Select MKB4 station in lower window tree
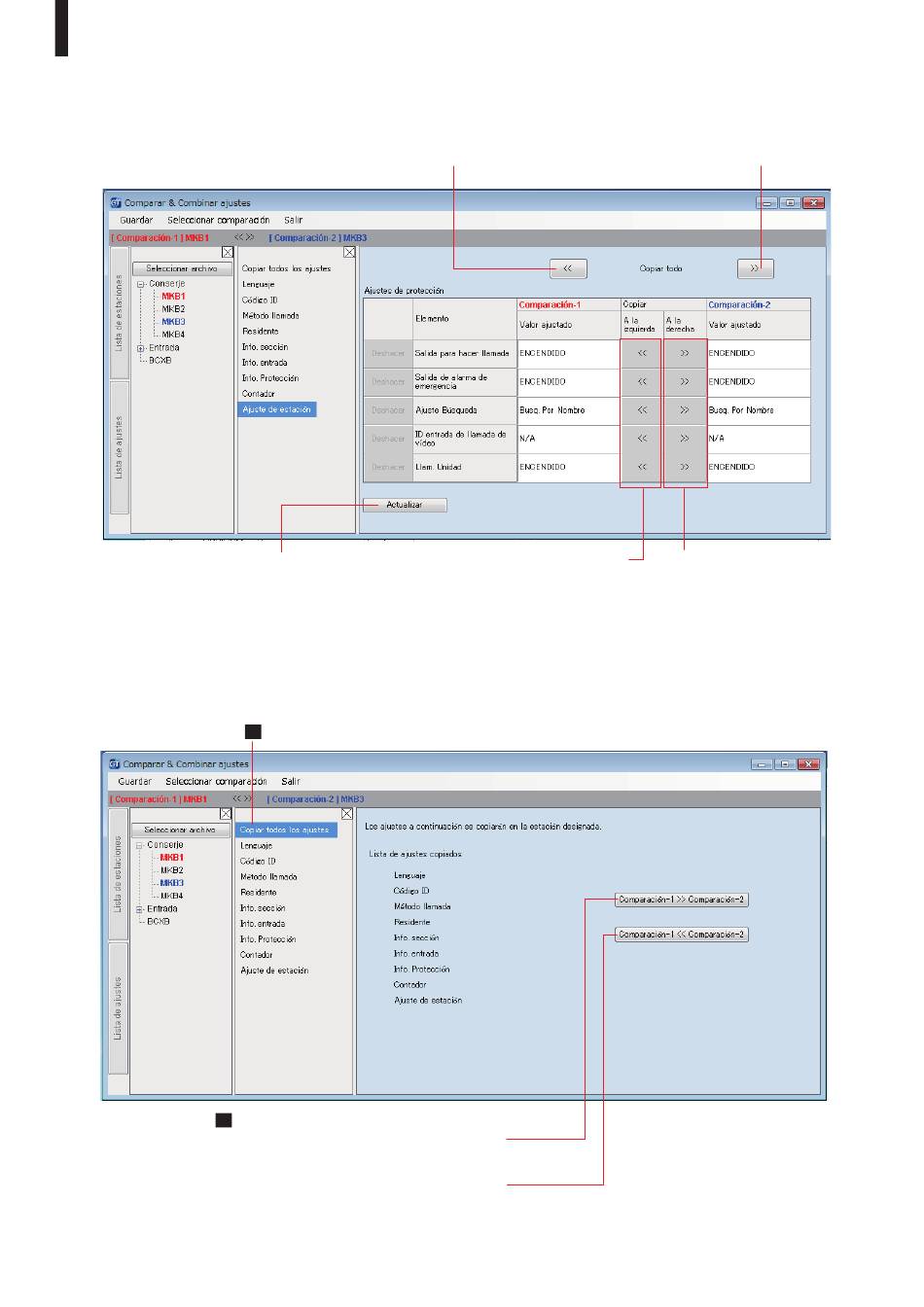 171,896
